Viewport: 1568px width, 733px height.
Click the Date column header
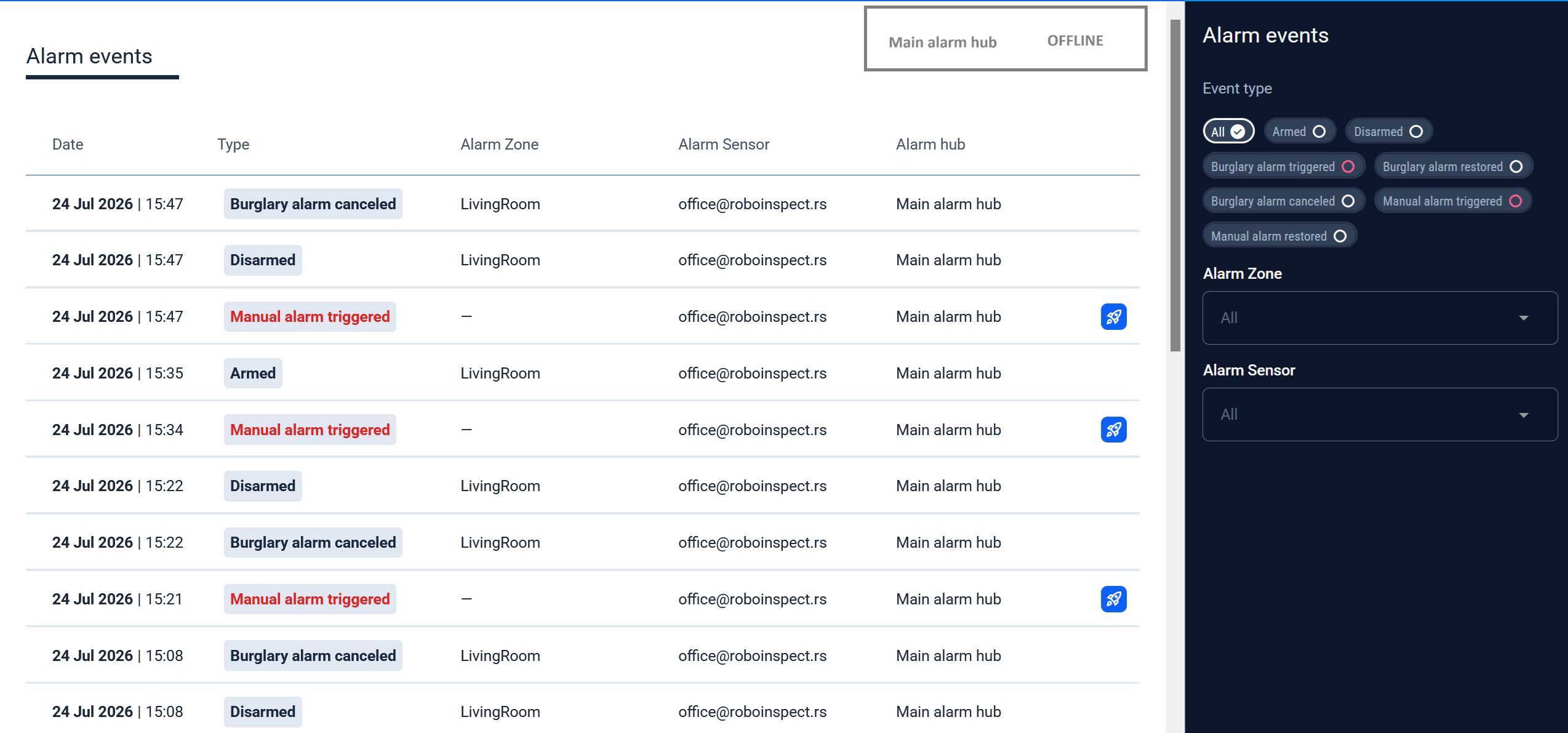tap(68, 144)
